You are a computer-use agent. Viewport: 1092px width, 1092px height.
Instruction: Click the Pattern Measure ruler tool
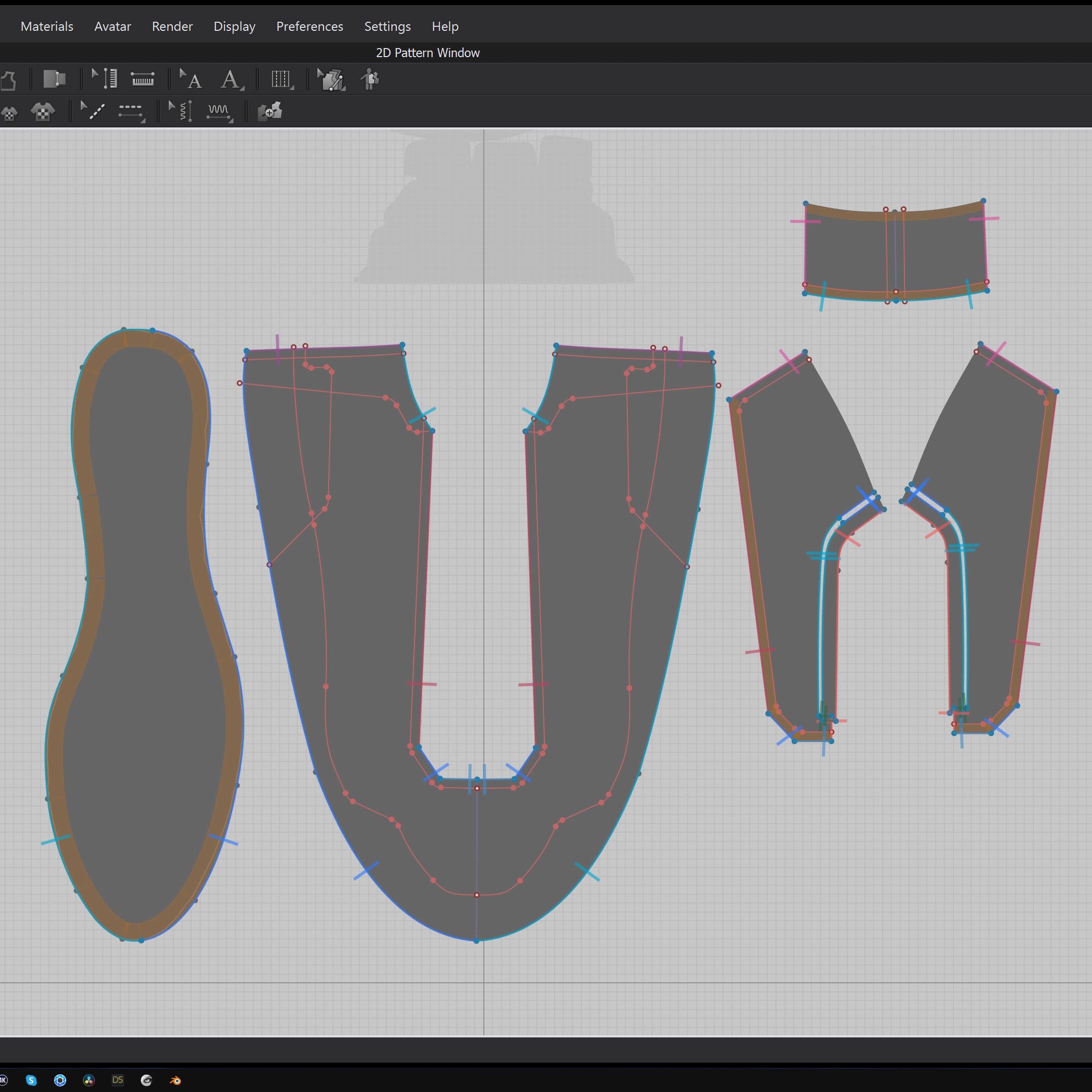143,79
